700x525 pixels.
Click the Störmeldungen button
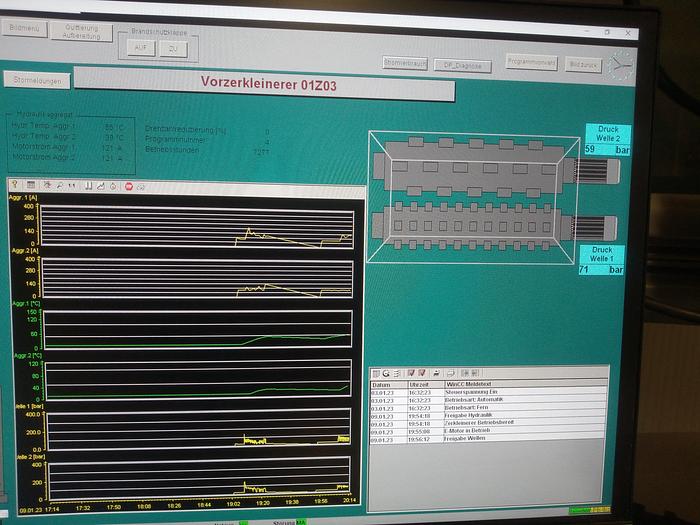click(36, 79)
